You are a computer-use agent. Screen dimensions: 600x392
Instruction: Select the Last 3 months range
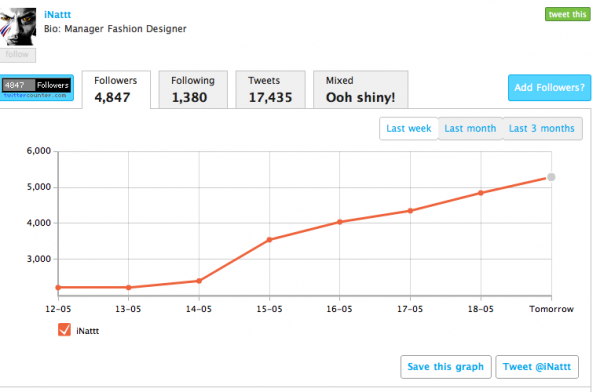(x=542, y=129)
